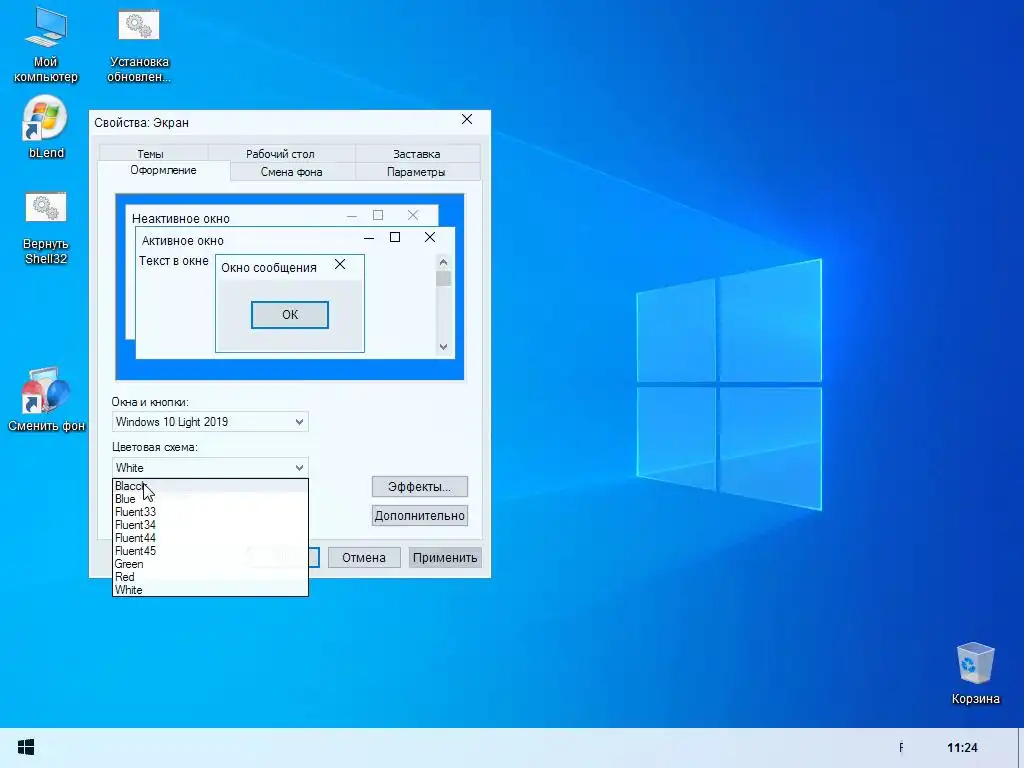Open the Мой компьютер desktop icon
This screenshot has width=1024, height=768.
point(46,46)
